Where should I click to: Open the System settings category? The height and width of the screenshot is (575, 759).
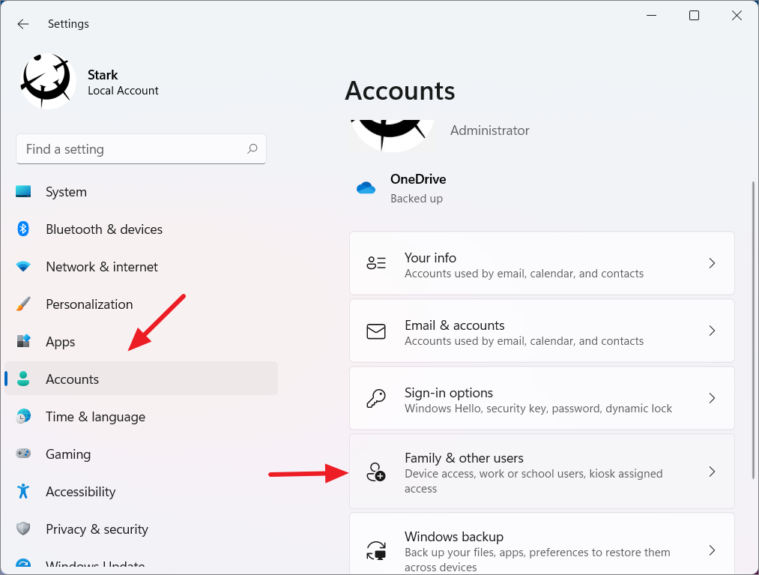pyautogui.click(x=141, y=192)
